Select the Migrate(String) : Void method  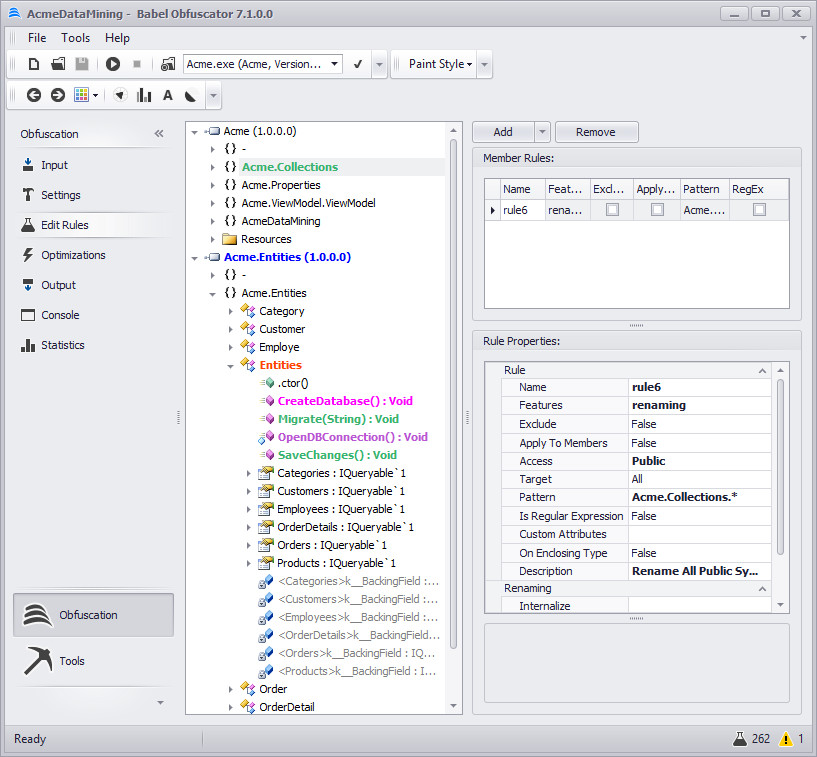click(338, 419)
